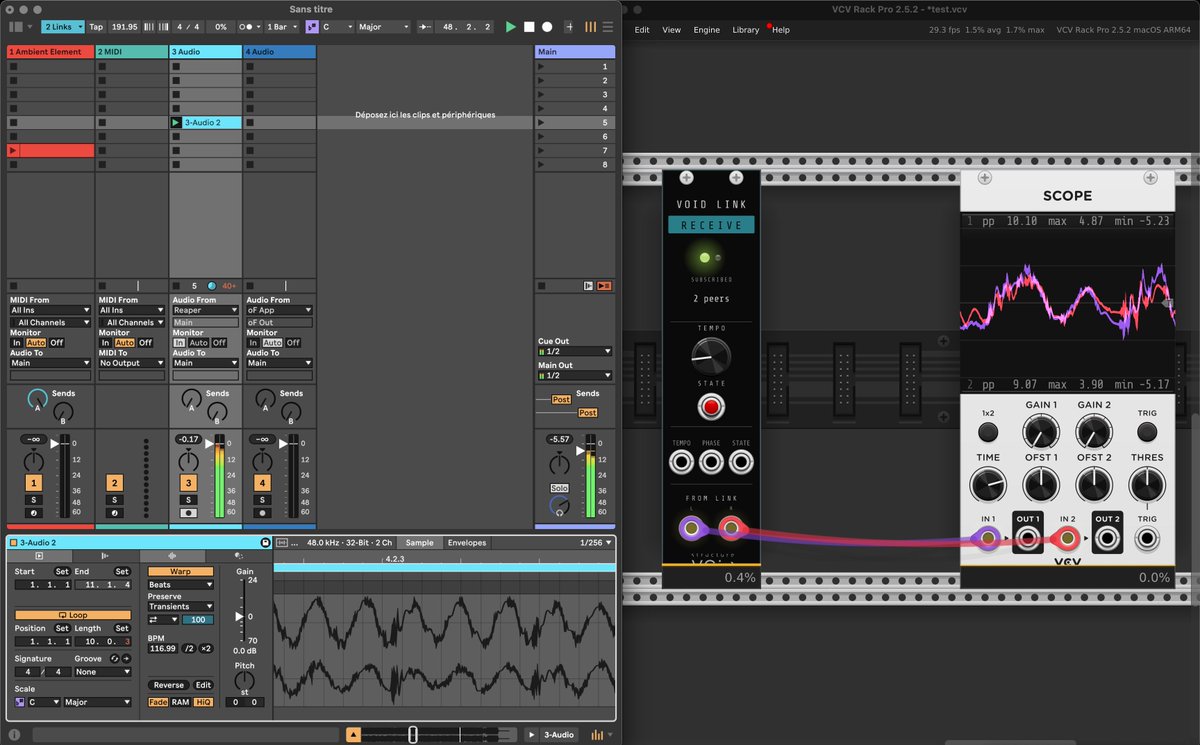Click Scope OUT 2 jack
The width and height of the screenshot is (1200, 745).
click(1107, 539)
